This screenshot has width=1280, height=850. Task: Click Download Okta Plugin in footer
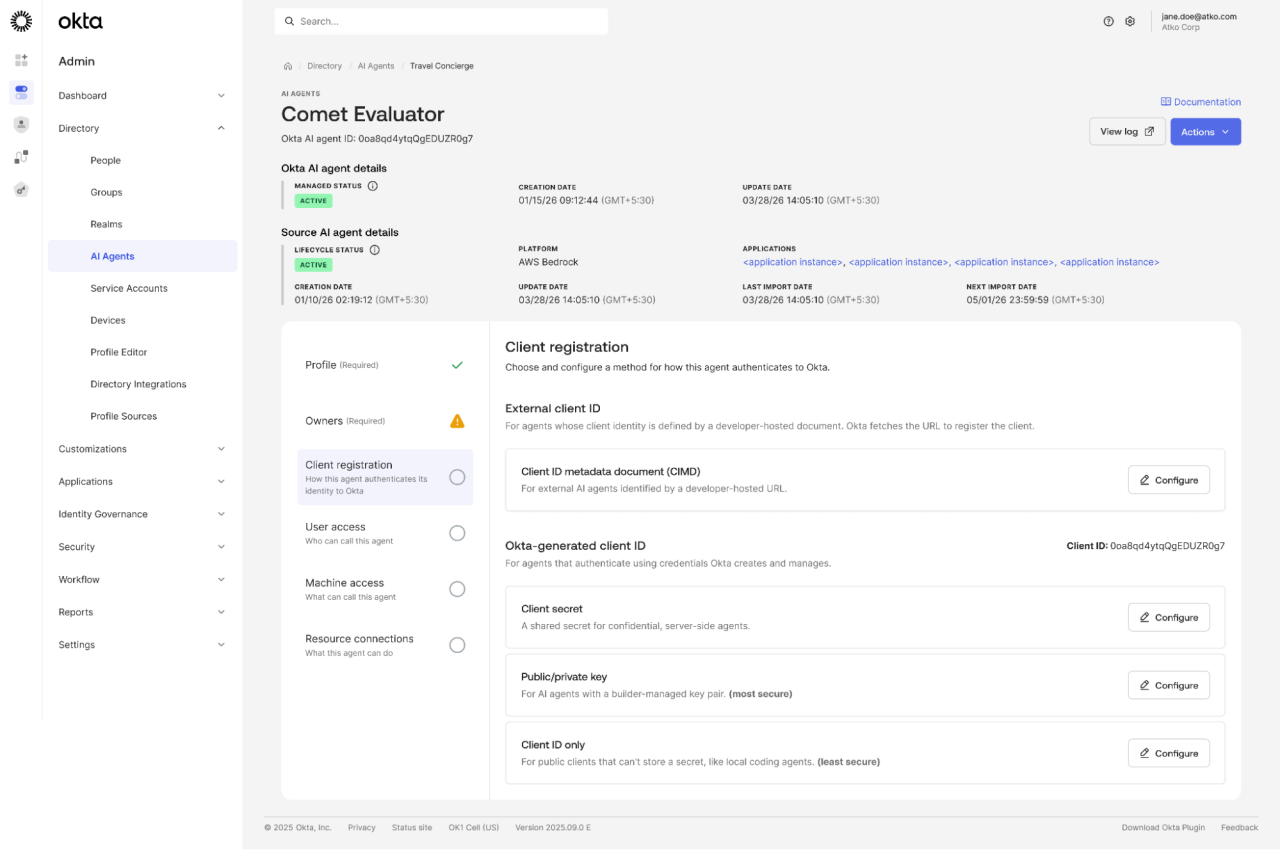point(1163,828)
